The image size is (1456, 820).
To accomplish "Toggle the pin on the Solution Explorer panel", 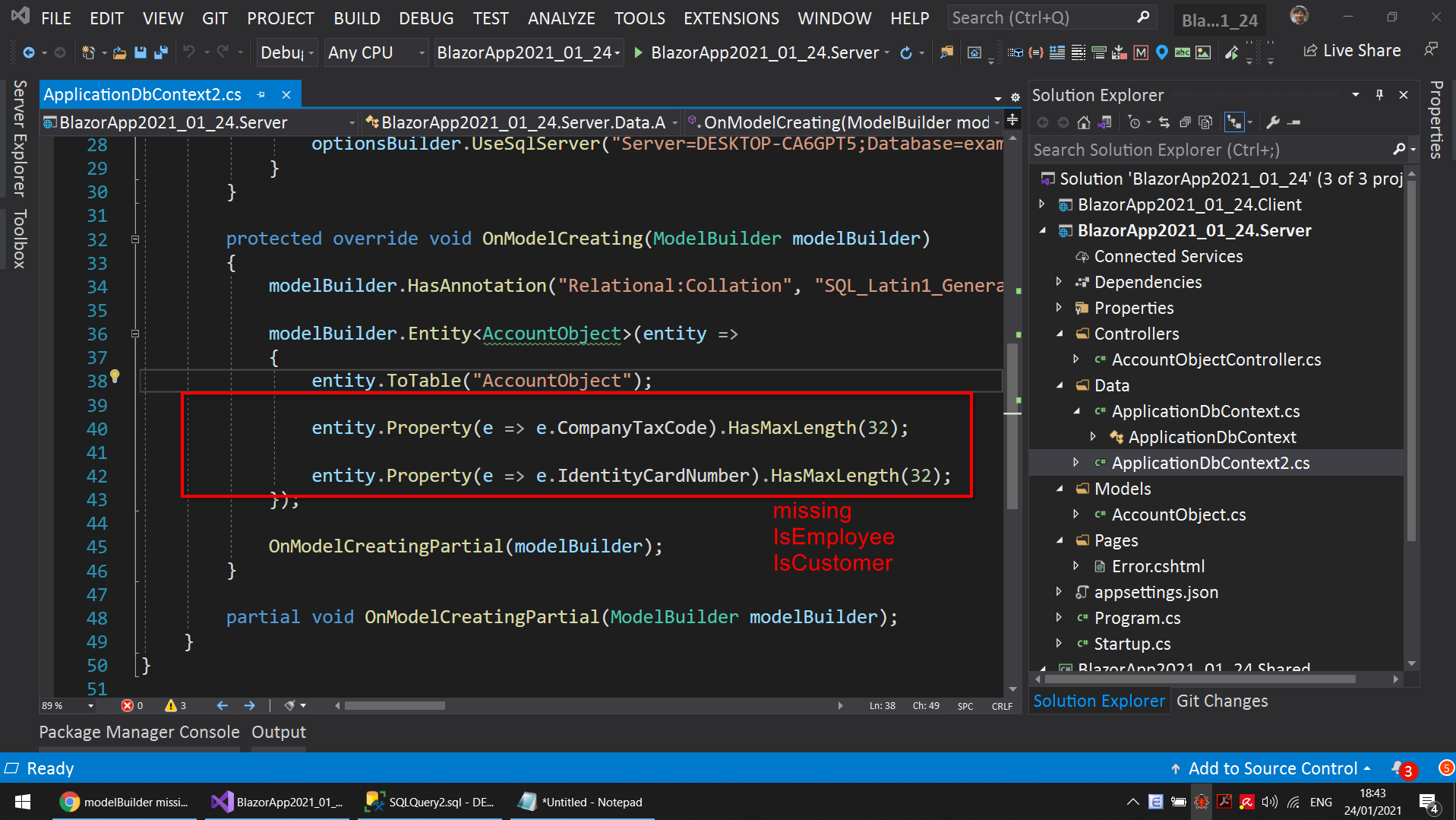I will (x=1379, y=94).
